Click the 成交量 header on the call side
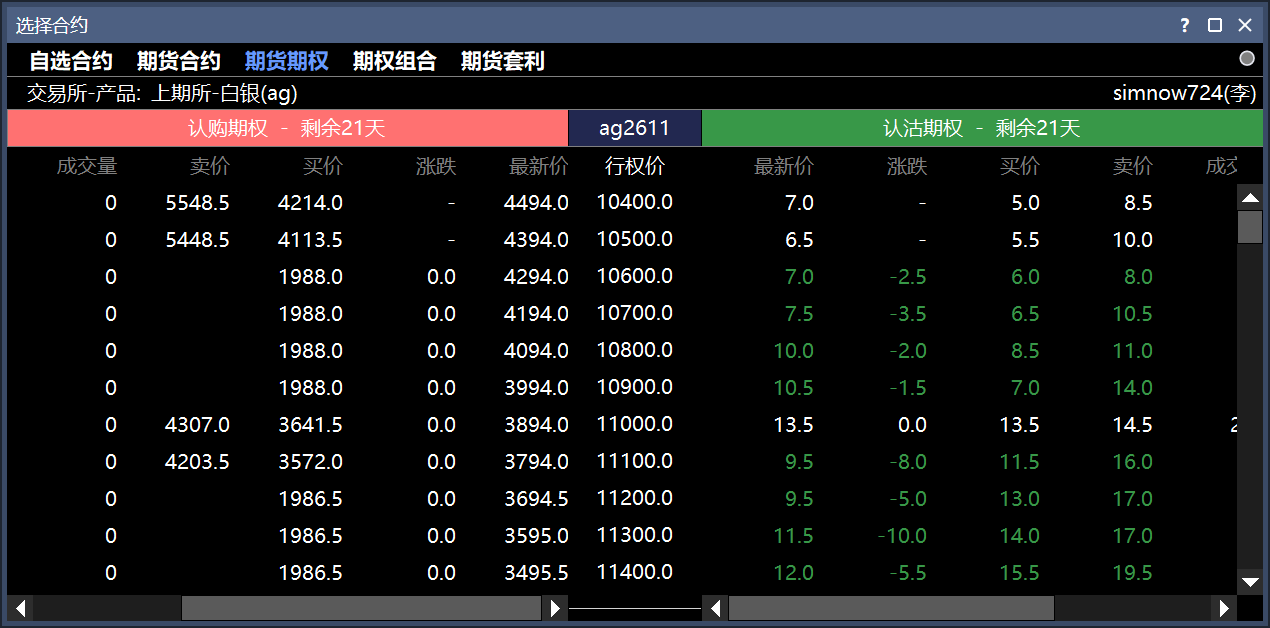 (87, 166)
